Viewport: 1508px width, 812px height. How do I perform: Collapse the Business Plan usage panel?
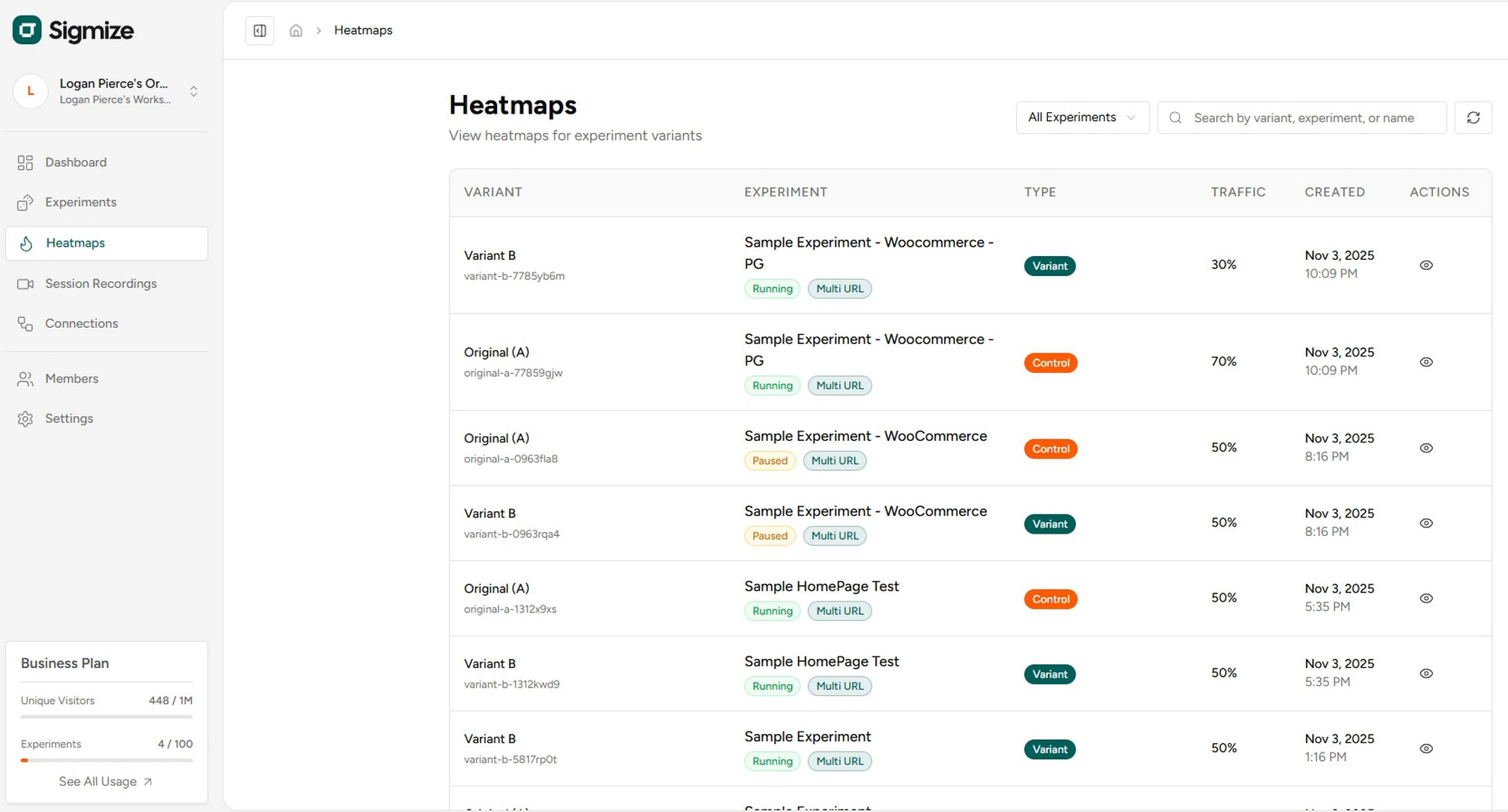pos(65,663)
